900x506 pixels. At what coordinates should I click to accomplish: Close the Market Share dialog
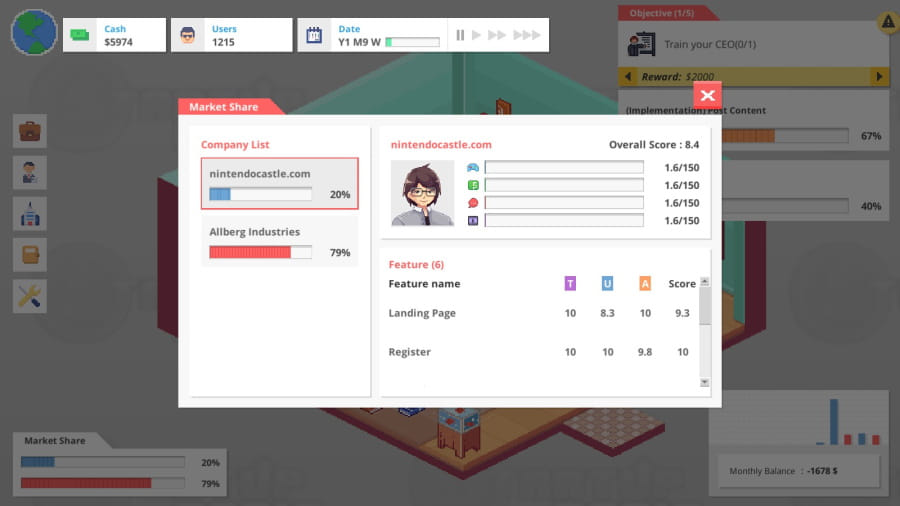pyautogui.click(x=707, y=95)
